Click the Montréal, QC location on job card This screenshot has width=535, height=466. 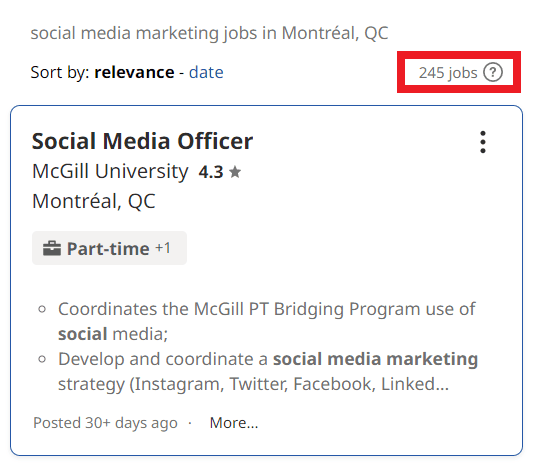click(94, 201)
